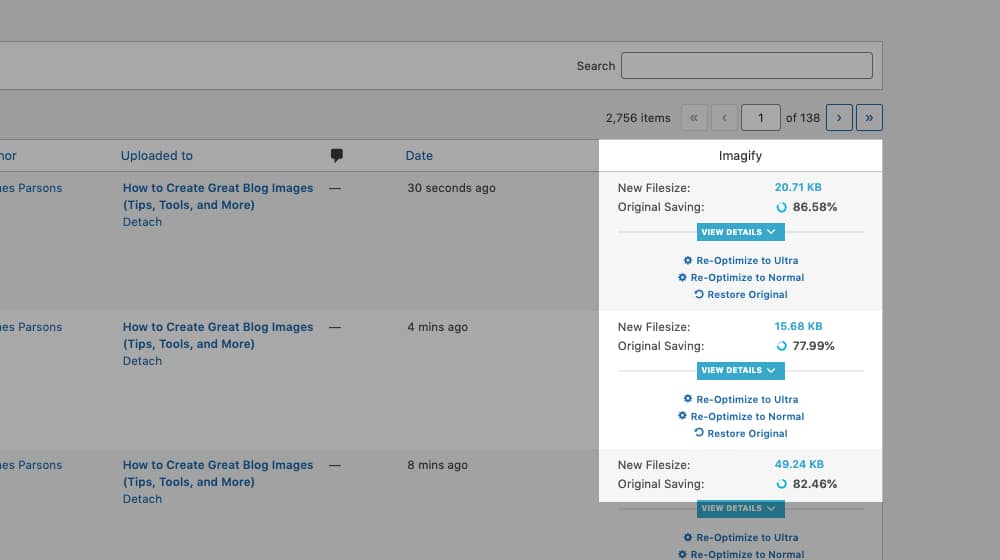This screenshot has height=560, width=1000.
Task: Jump to the last page arrow
Action: (869, 118)
